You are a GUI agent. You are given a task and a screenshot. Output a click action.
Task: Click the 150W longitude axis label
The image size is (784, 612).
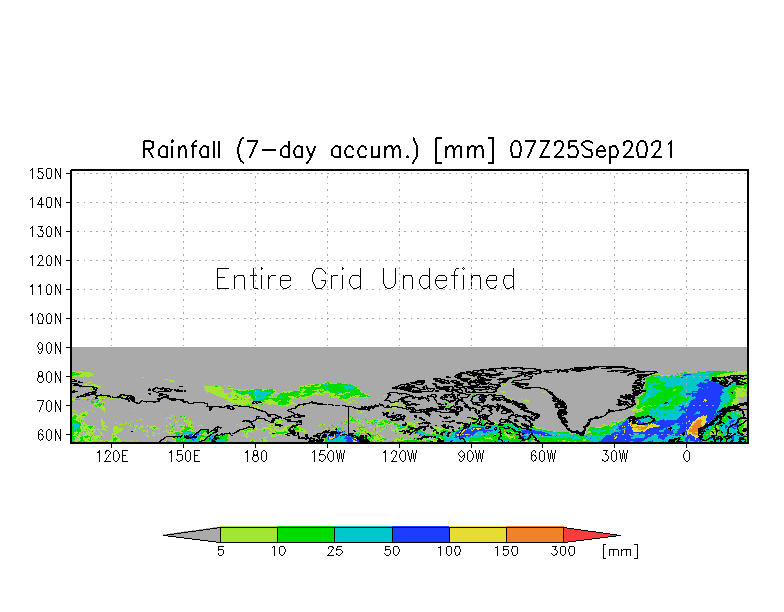(328, 456)
